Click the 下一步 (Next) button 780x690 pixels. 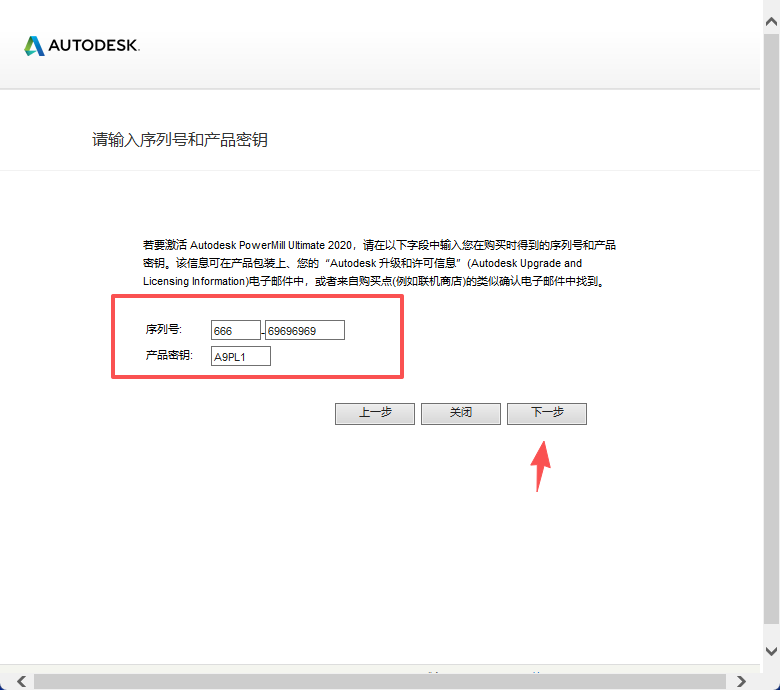(547, 413)
